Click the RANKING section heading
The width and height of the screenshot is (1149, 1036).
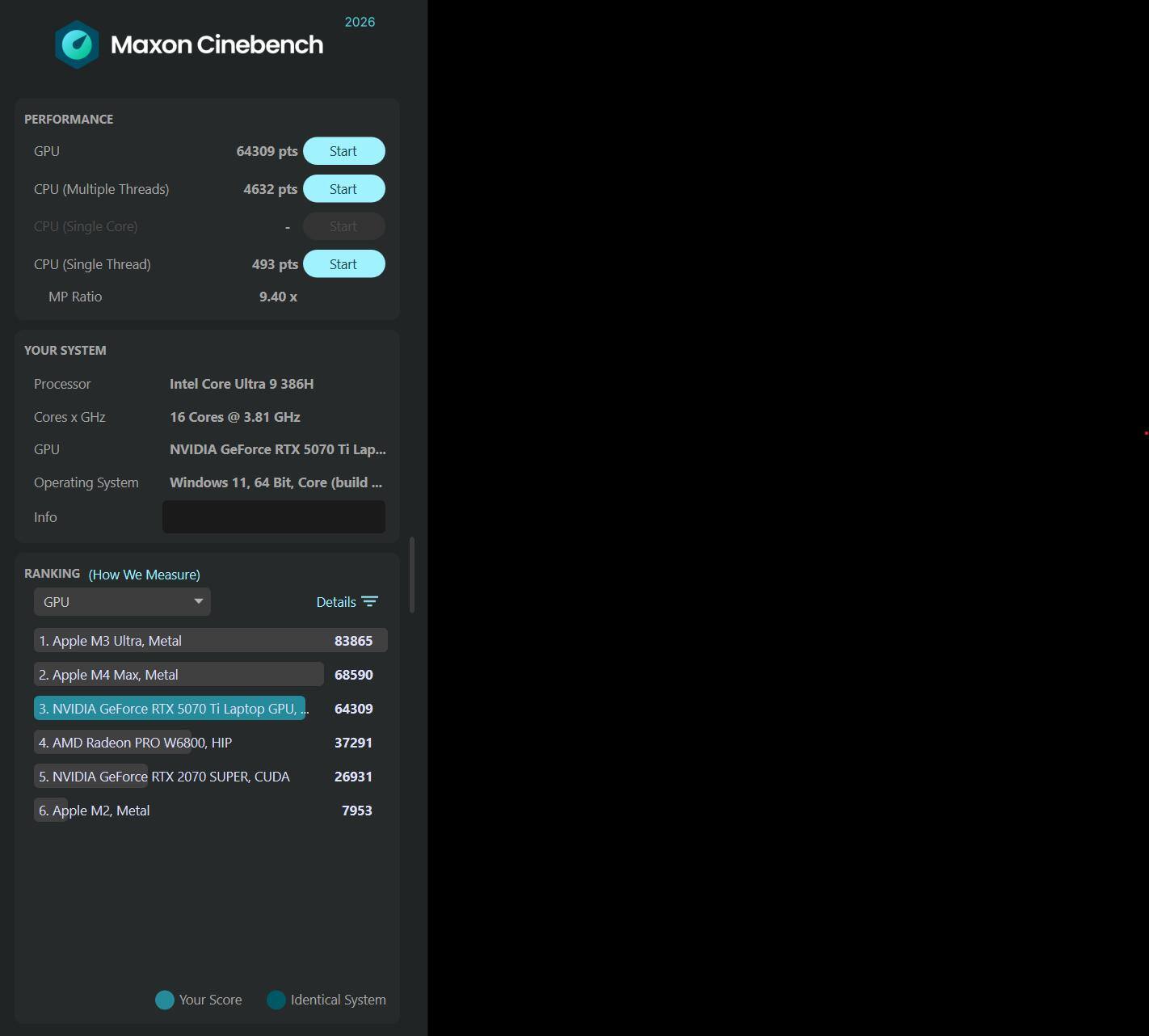click(53, 573)
